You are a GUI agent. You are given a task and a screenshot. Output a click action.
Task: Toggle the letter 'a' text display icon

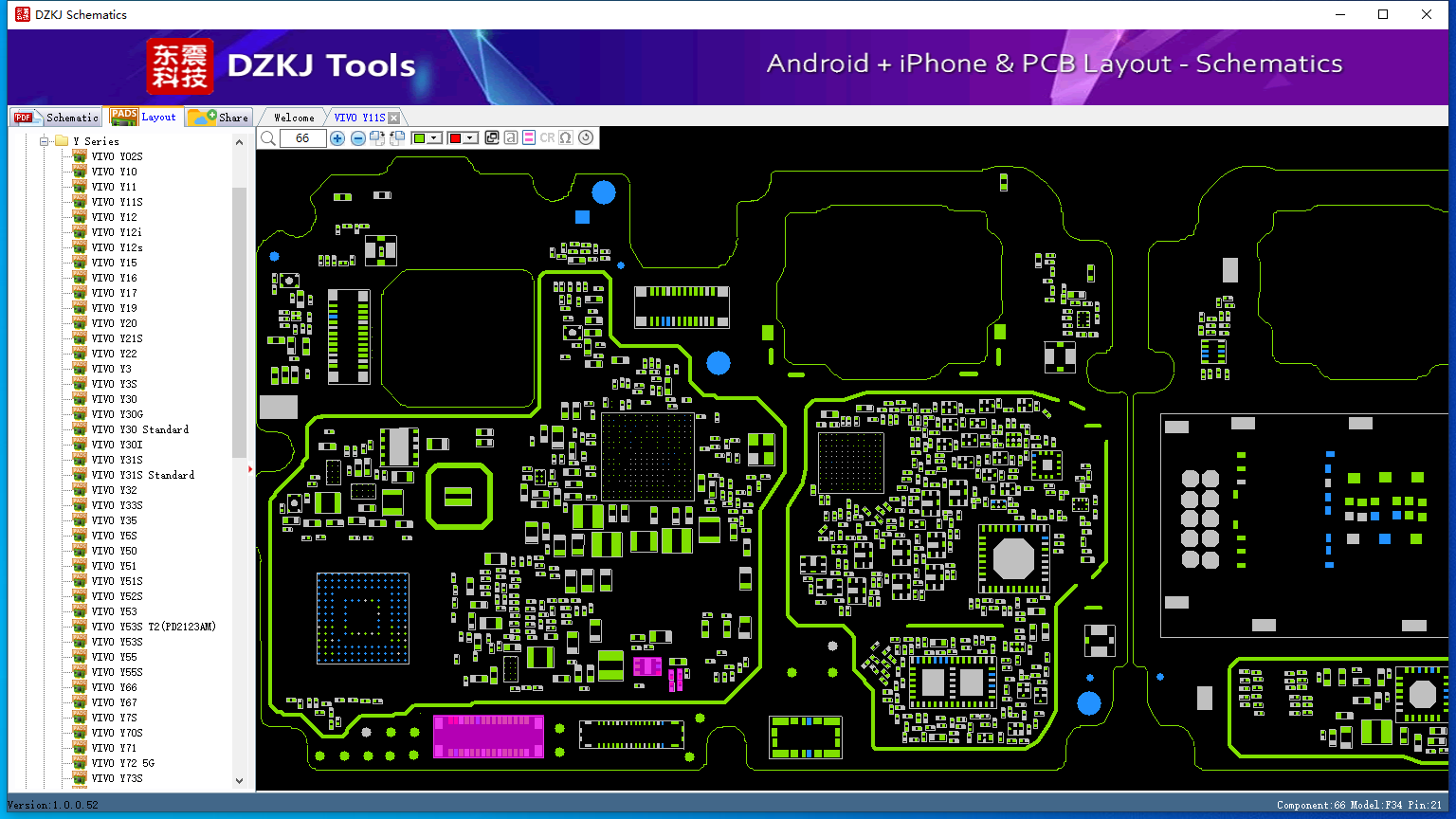(x=511, y=137)
